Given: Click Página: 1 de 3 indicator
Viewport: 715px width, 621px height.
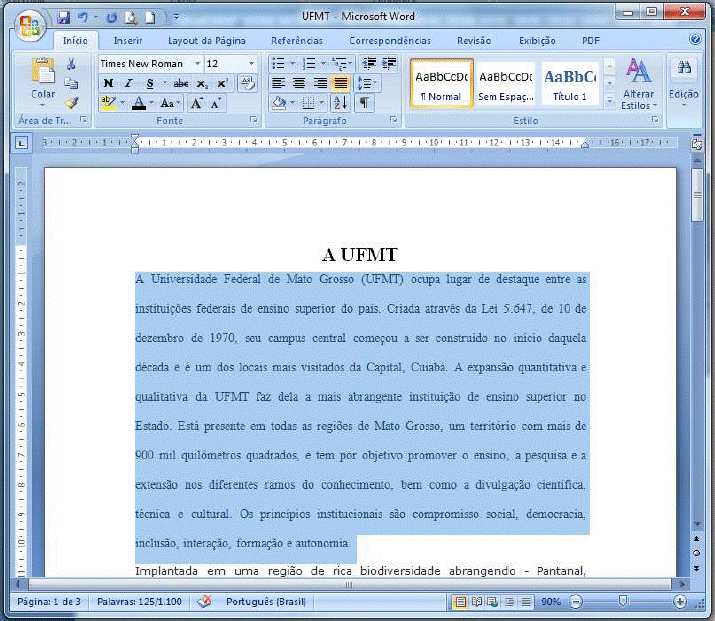Looking at the screenshot, I should (49, 602).
